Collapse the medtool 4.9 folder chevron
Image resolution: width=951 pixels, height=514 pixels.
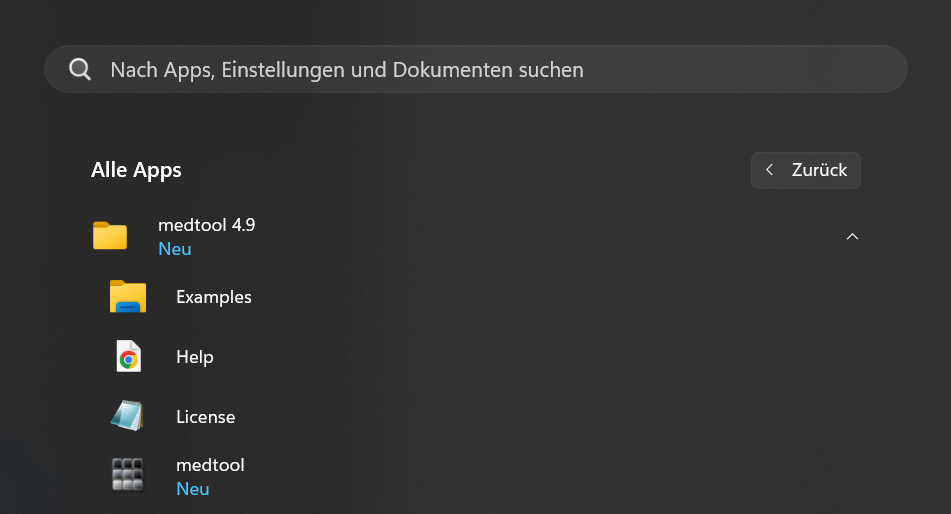852,237
